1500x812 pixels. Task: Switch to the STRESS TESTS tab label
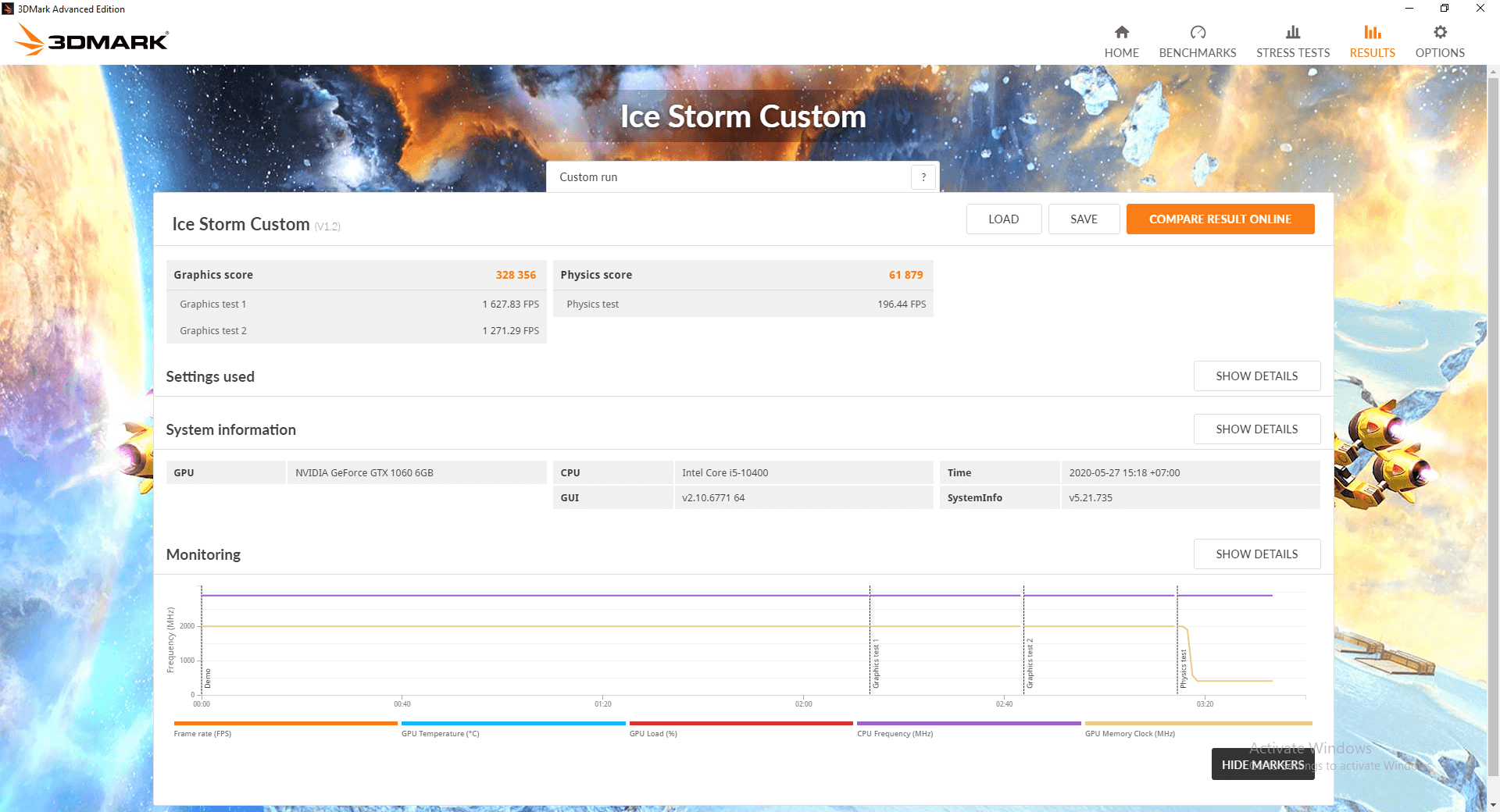coord(1293,53)
